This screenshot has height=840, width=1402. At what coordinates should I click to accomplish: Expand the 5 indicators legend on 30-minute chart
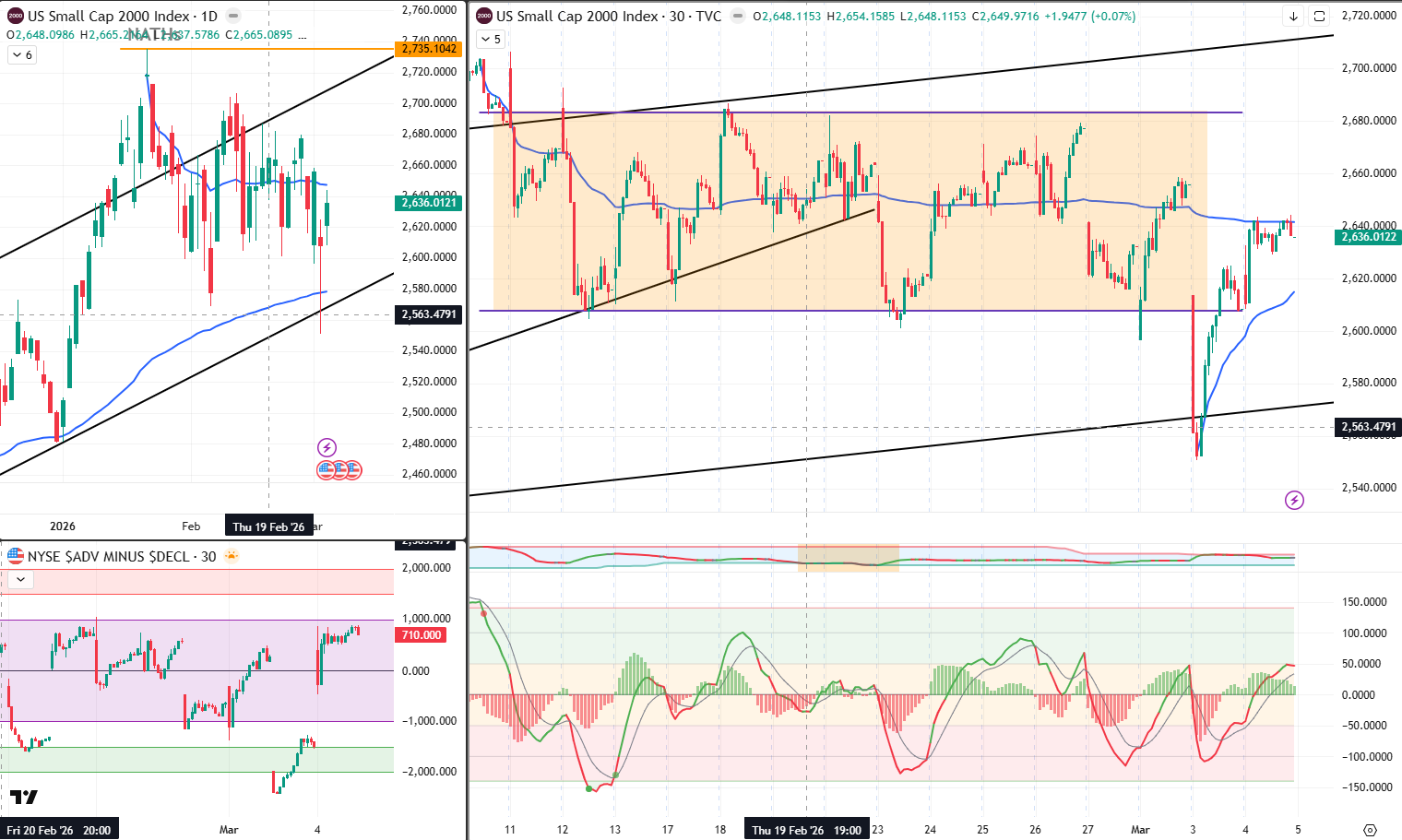pos(490,40)
